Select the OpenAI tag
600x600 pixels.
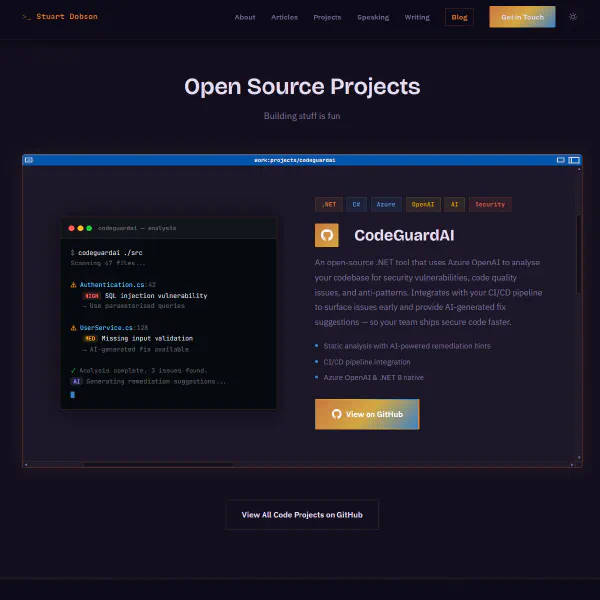(x=423, y=204)
